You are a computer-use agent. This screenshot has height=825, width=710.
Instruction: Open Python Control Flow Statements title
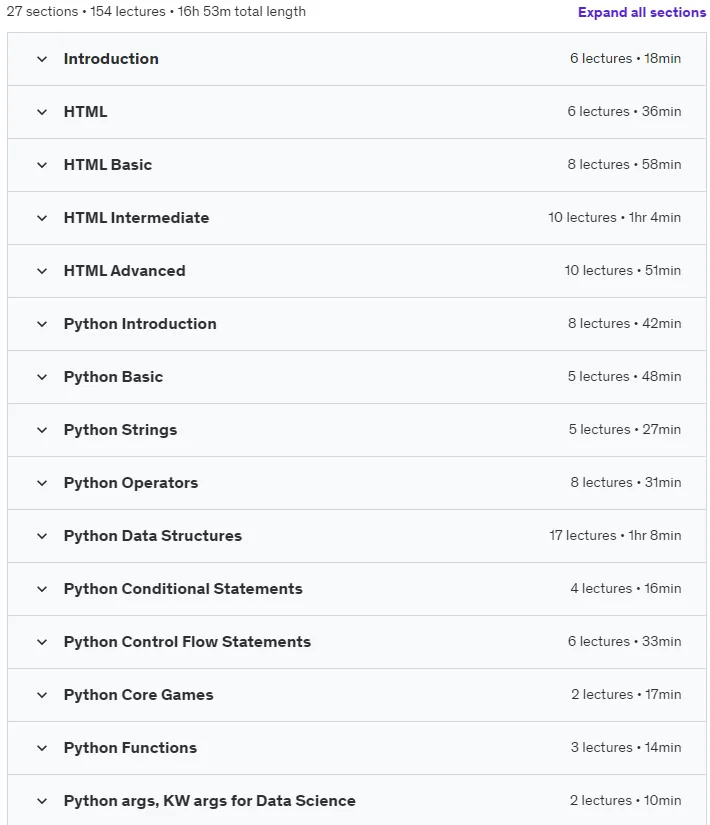[x=187, y=642]
